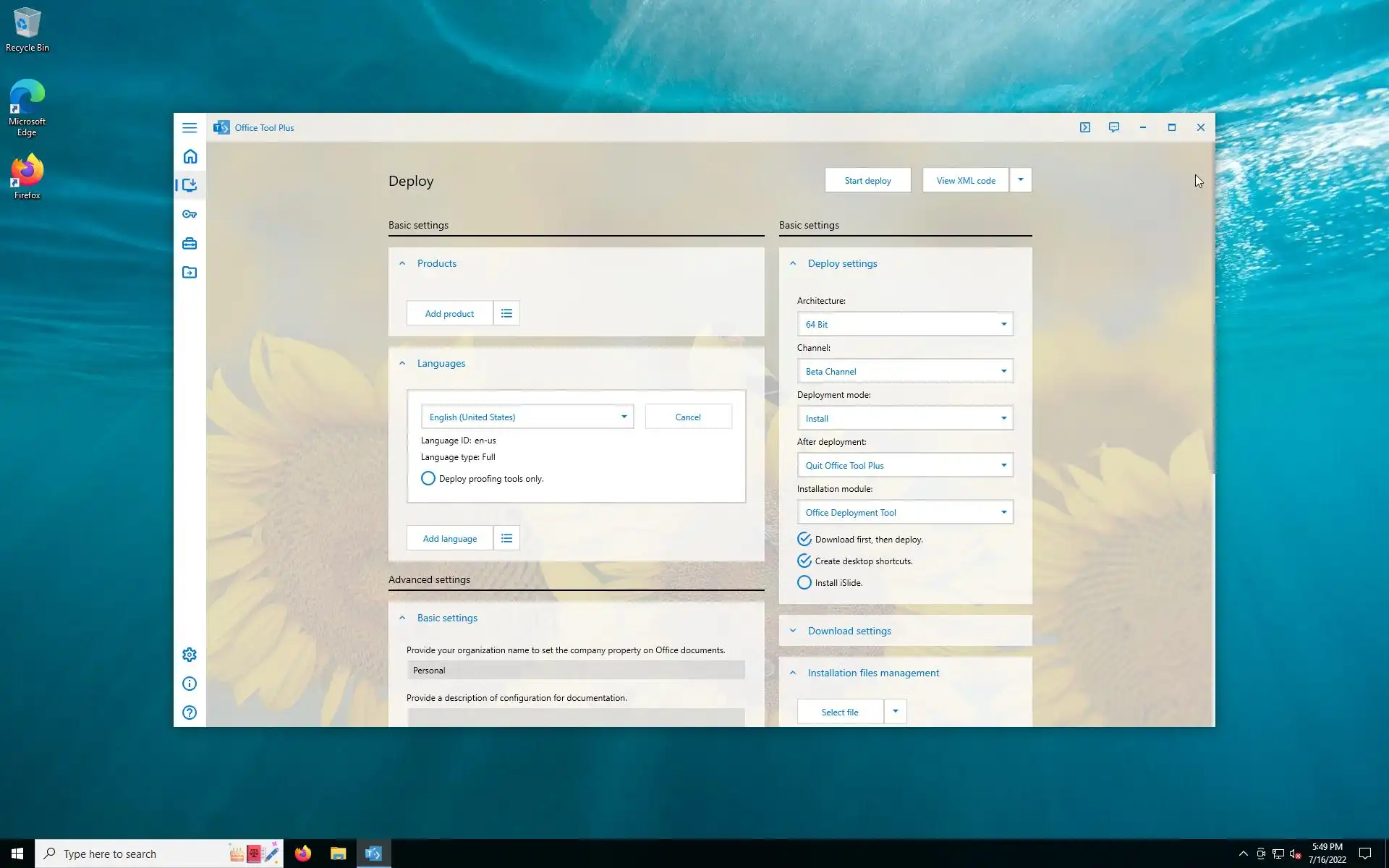Expand the hamburger navigation menu
1389x868 pixels.
pos(190,127)
